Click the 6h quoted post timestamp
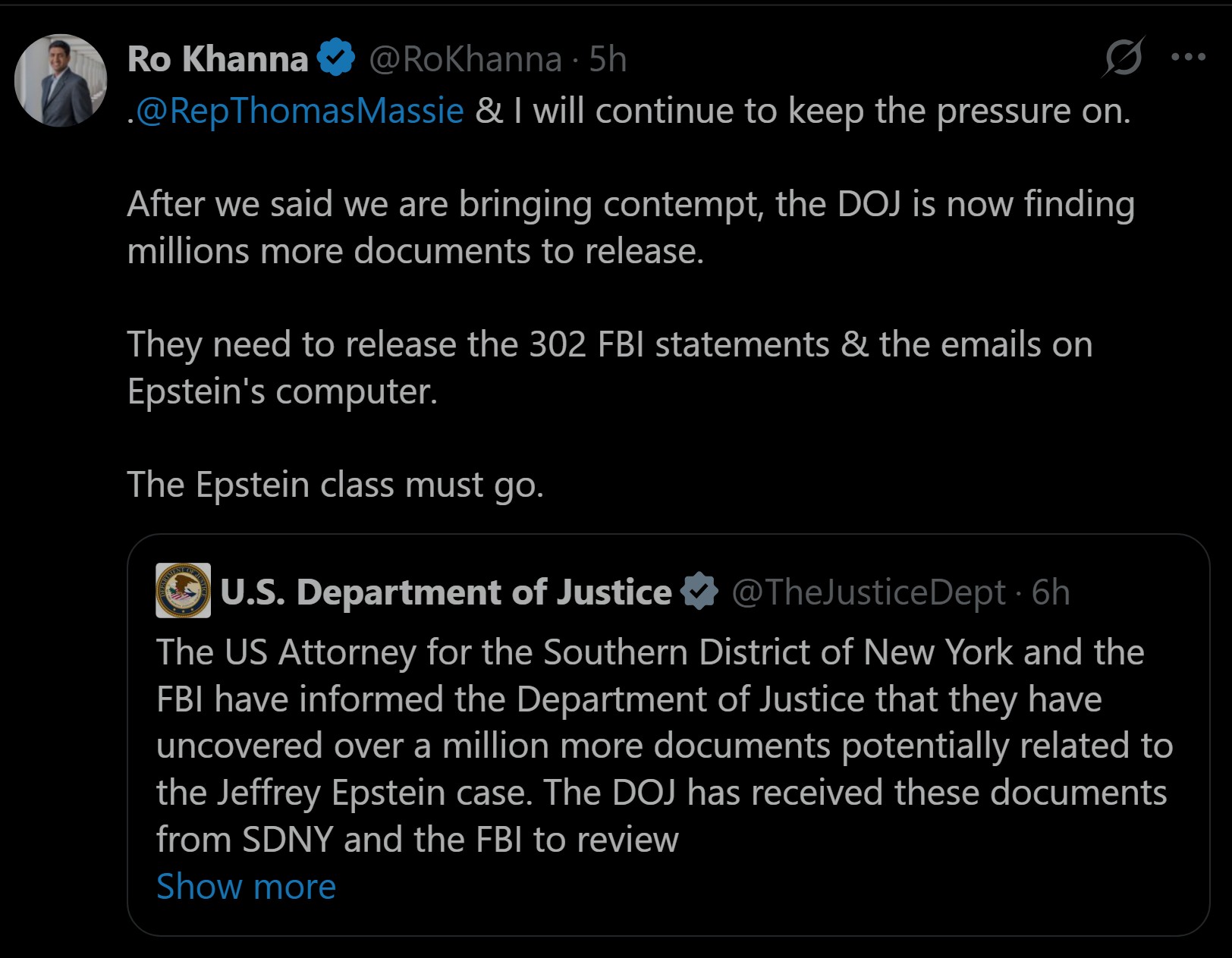The image size is (1232, 958). (x=1051, y=592)
